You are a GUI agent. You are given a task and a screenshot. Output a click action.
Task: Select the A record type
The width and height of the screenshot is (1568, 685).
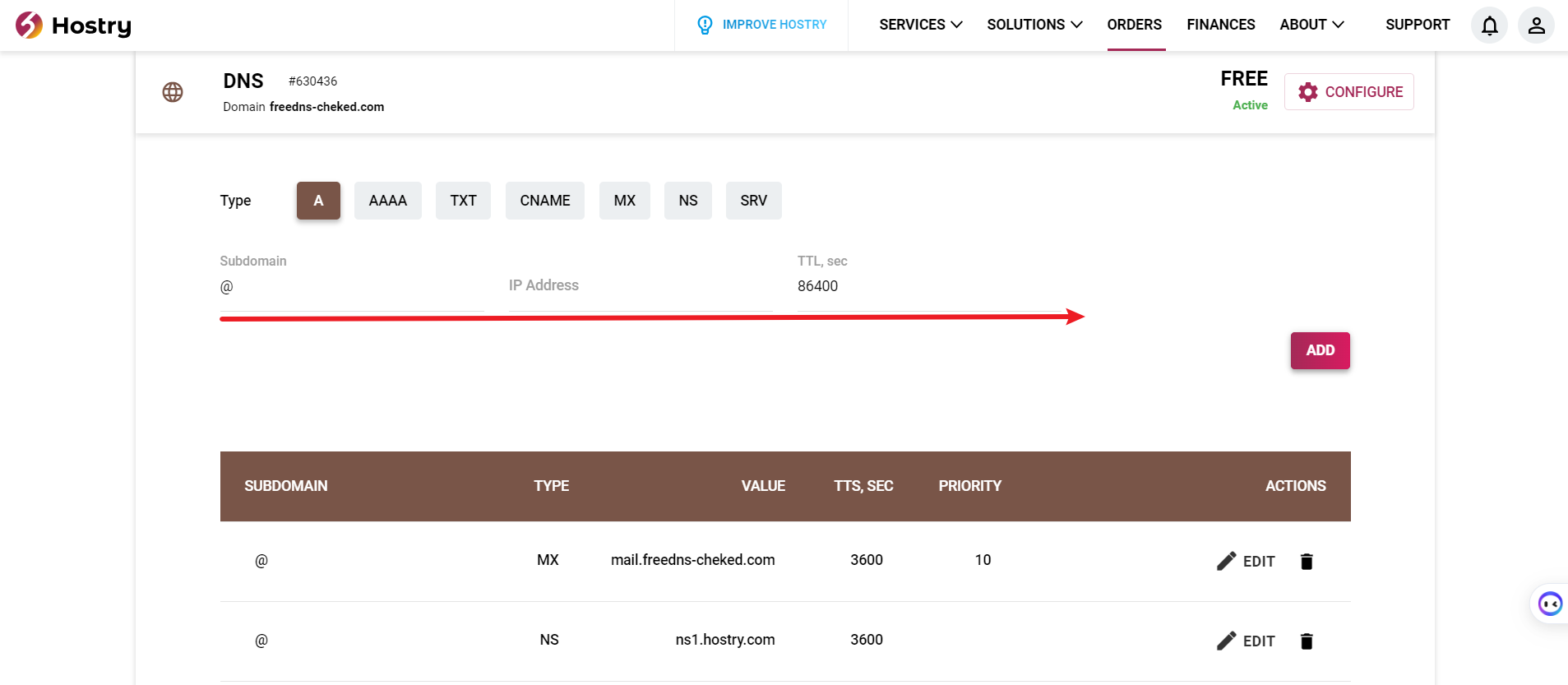(x=318, y=201)
